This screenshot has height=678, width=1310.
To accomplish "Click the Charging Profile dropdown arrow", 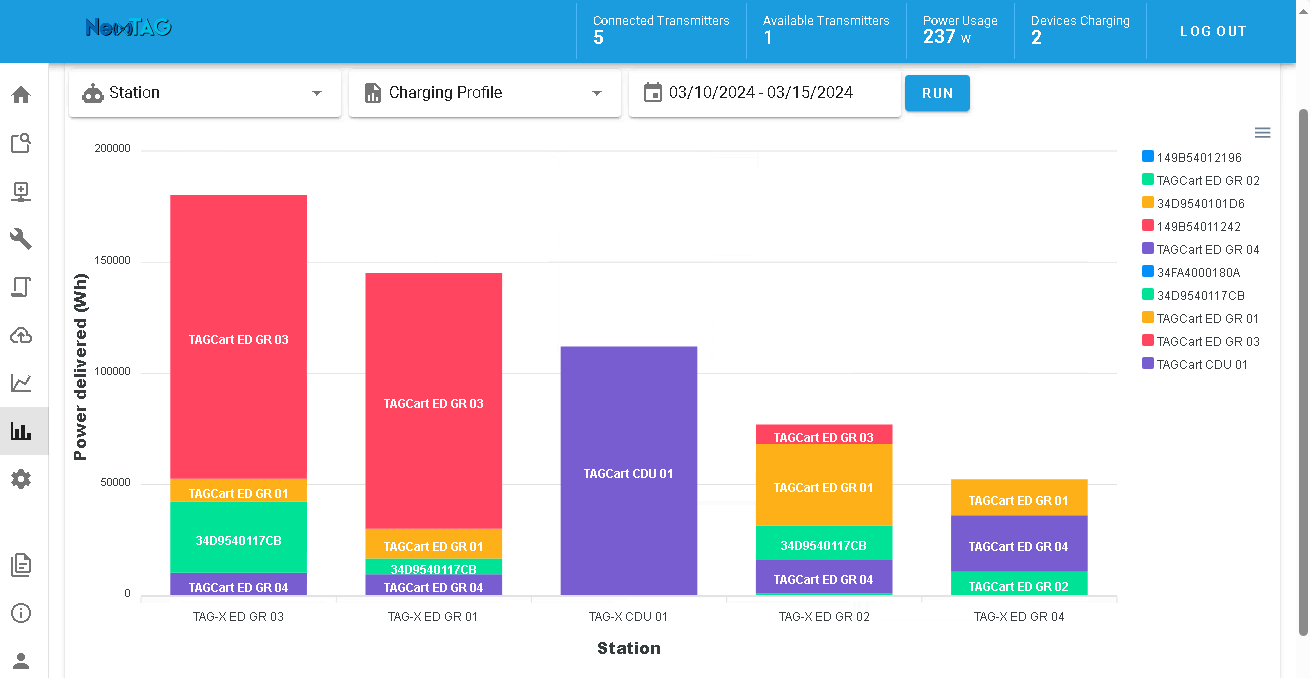I will (x=597, y=93).
